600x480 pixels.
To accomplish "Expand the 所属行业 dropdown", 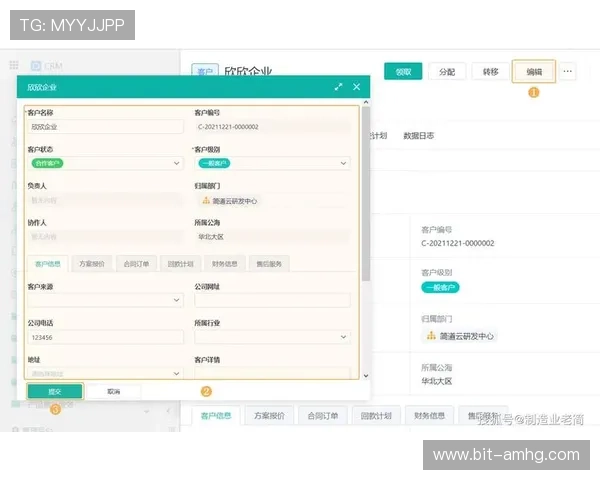I will pos(272,337).
